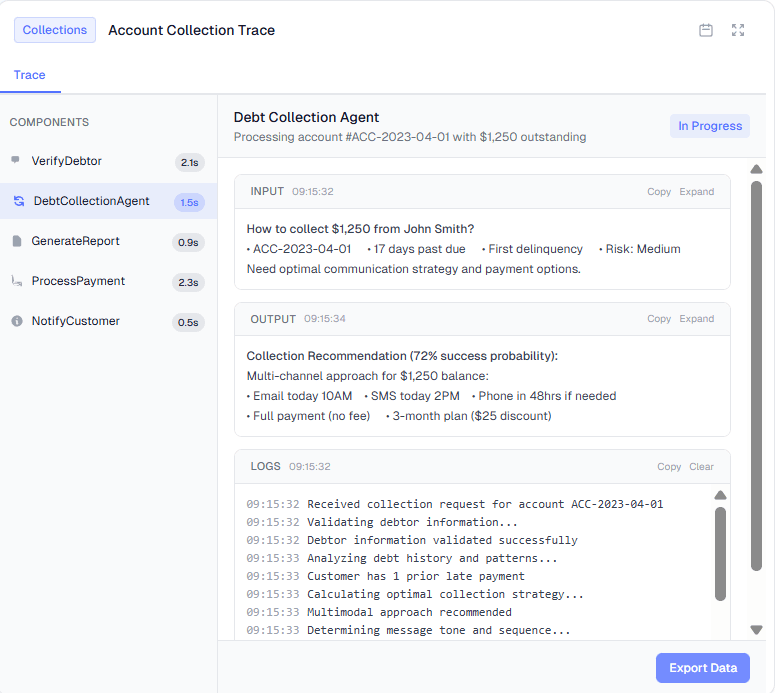The height and width of the screenshot is (693, 775).
Task: Select the DebtCollectionAgent component
Action: (109, 201)
